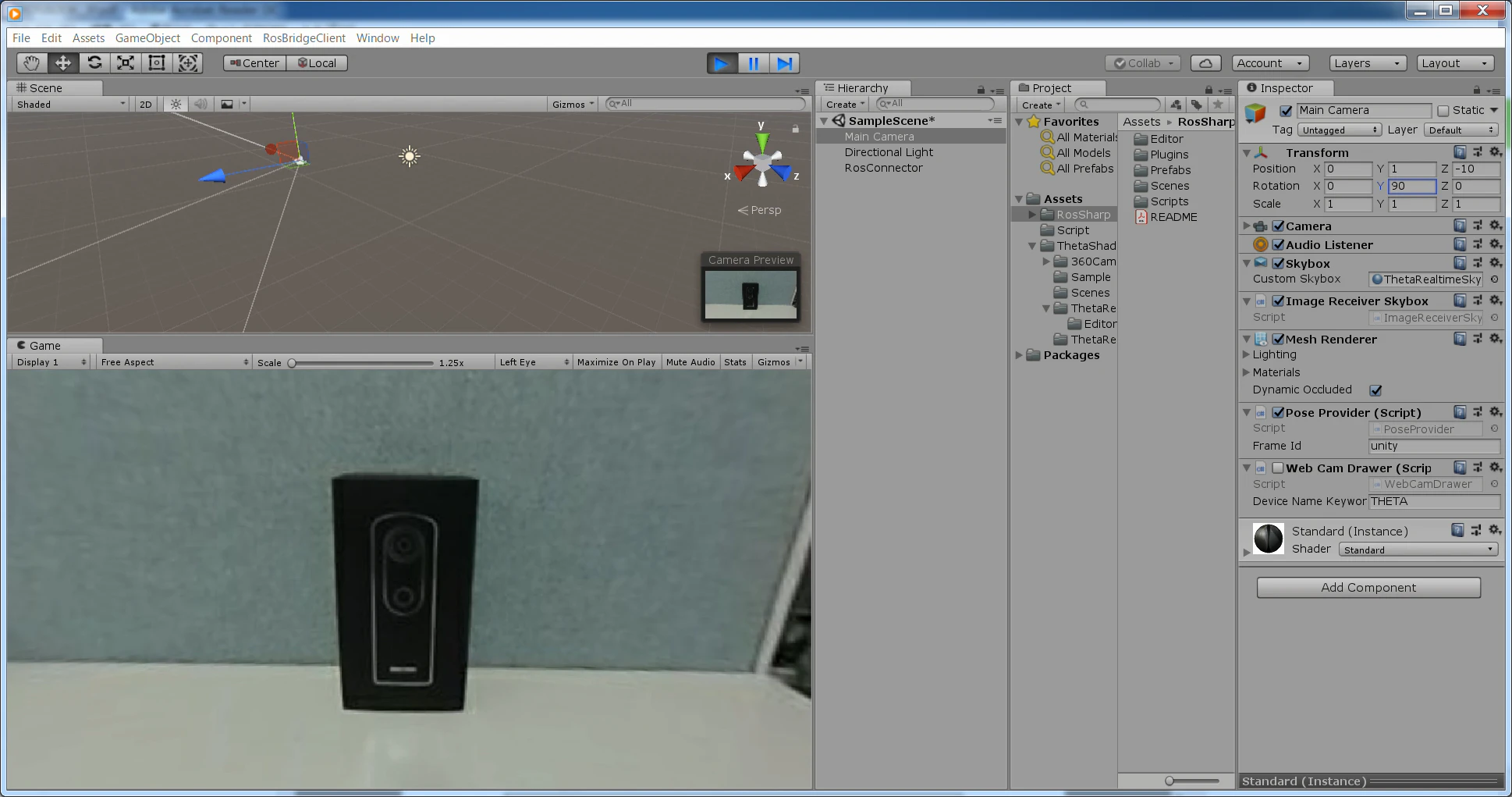
Task: Click Maximize On Play button
Action: click(616, 362)
